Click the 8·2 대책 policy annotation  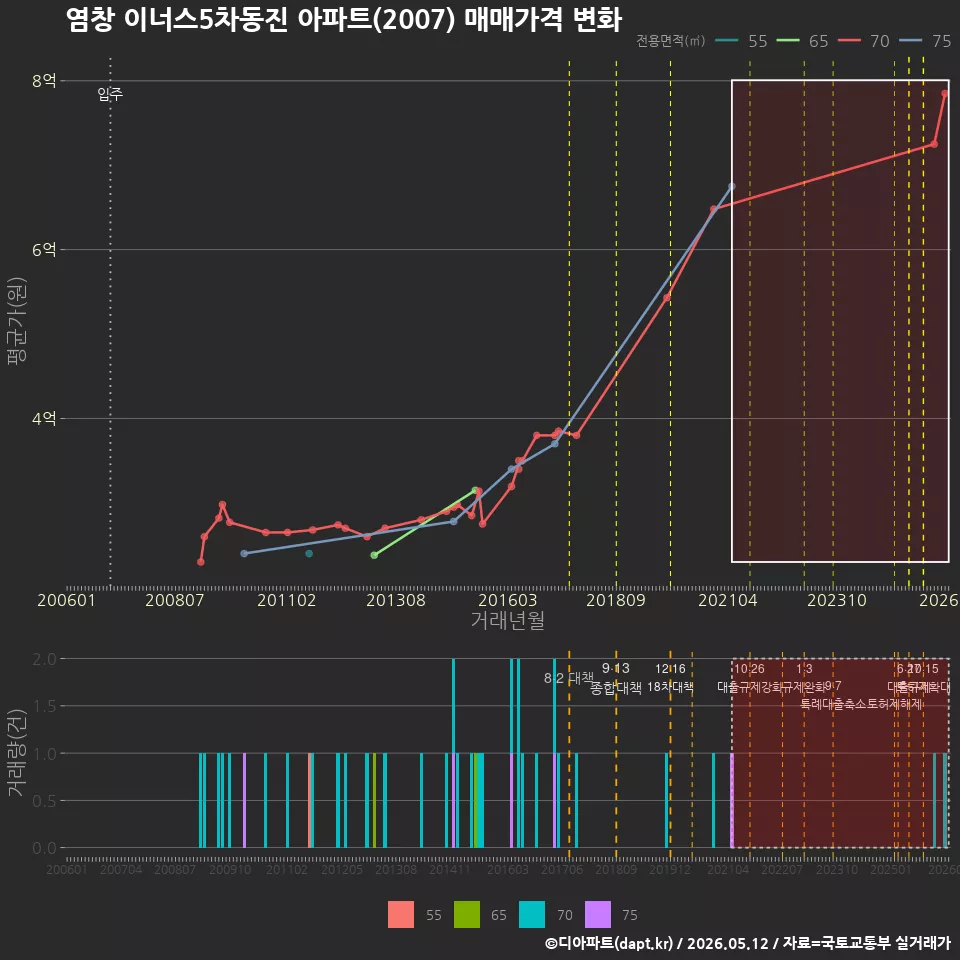coord(569,678)
